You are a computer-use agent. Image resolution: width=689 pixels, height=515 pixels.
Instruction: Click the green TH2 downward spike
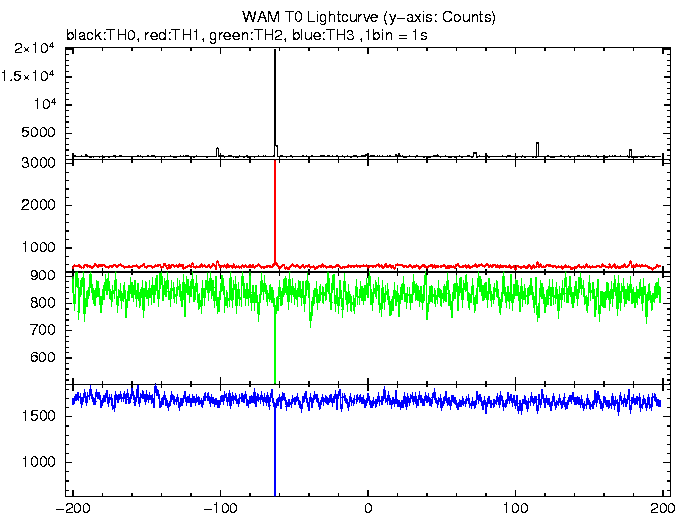(x=275, y=345)
